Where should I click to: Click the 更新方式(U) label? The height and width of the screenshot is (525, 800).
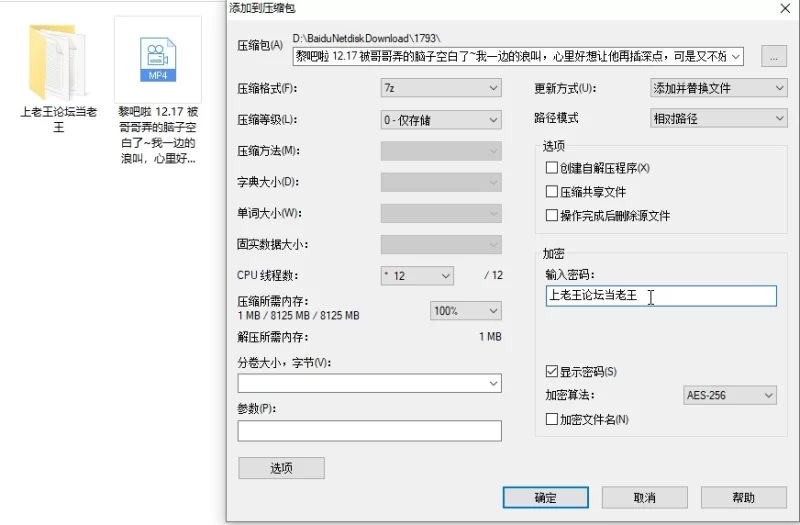point(565,88)
